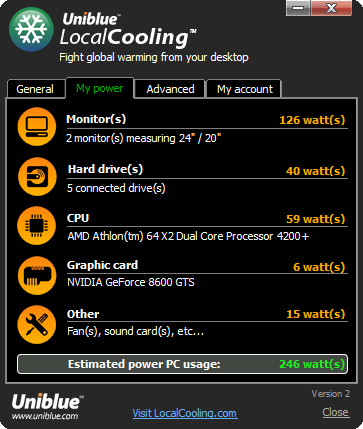Click the CPU heading
Image resolution: width=363 pixels, height=429 pixels.
click(78, 218)
